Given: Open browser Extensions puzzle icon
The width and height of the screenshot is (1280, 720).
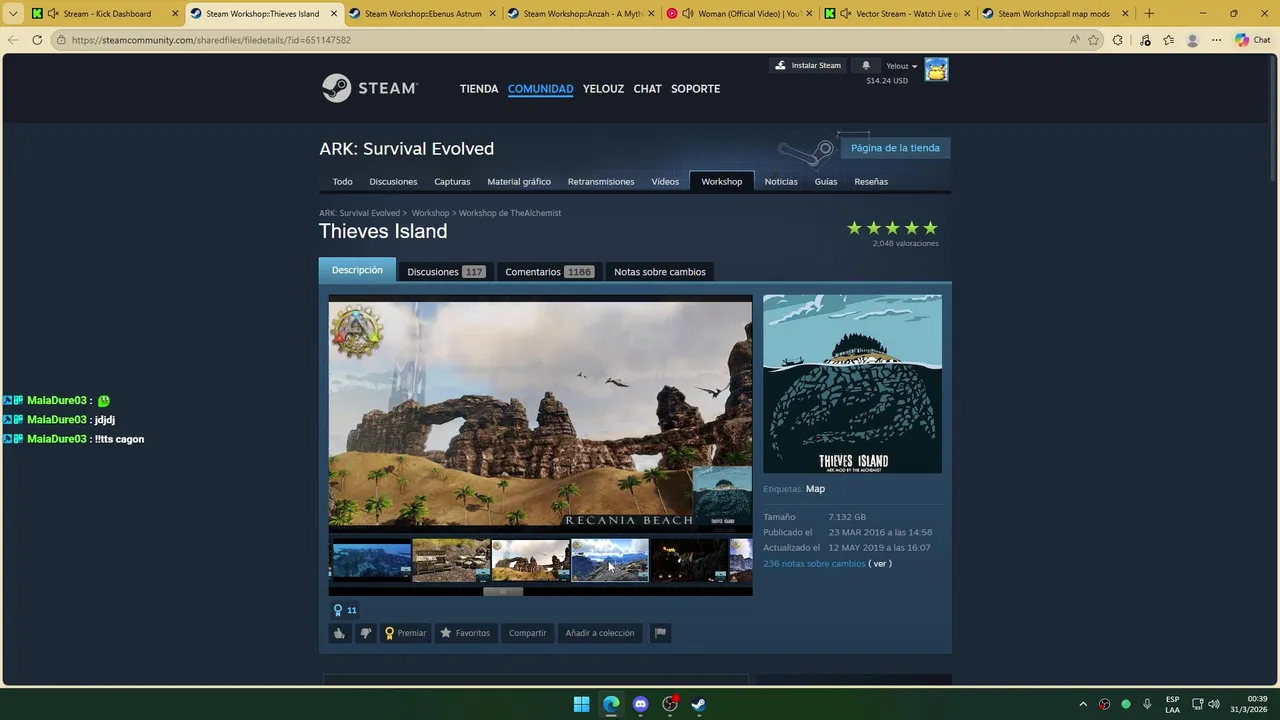Looking at the screenshot, I should tap(1118, 40).
